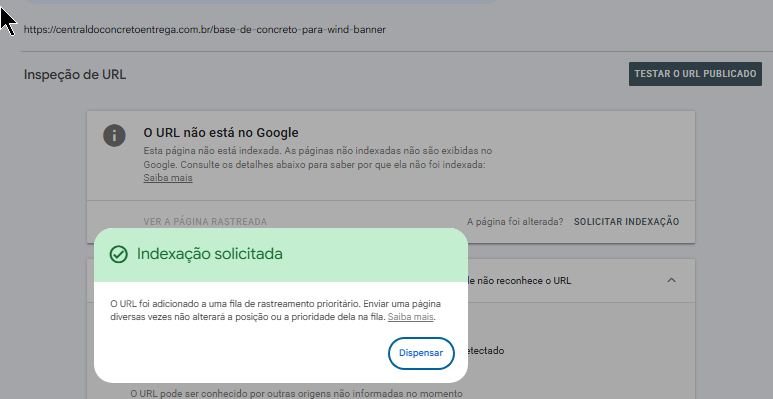This screenshot has width=773, height=399.
Task: Click 'Esta página não está indexada' description
Action: 317,158
